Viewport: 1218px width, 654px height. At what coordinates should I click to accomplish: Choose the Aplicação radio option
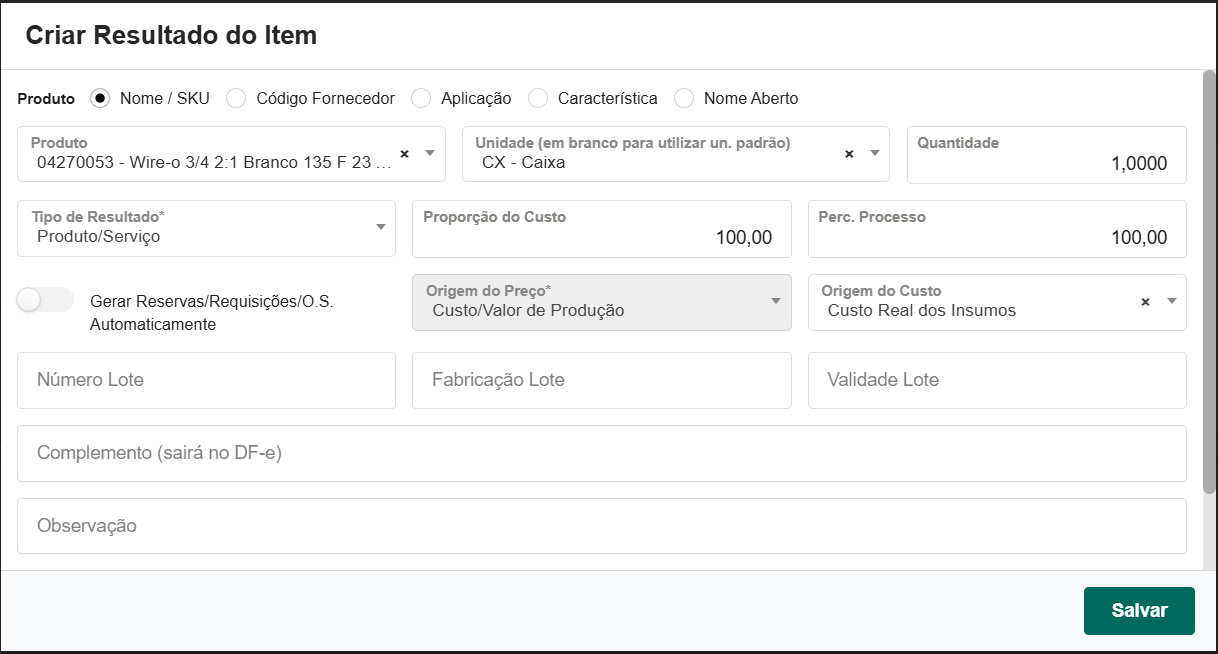421,98
